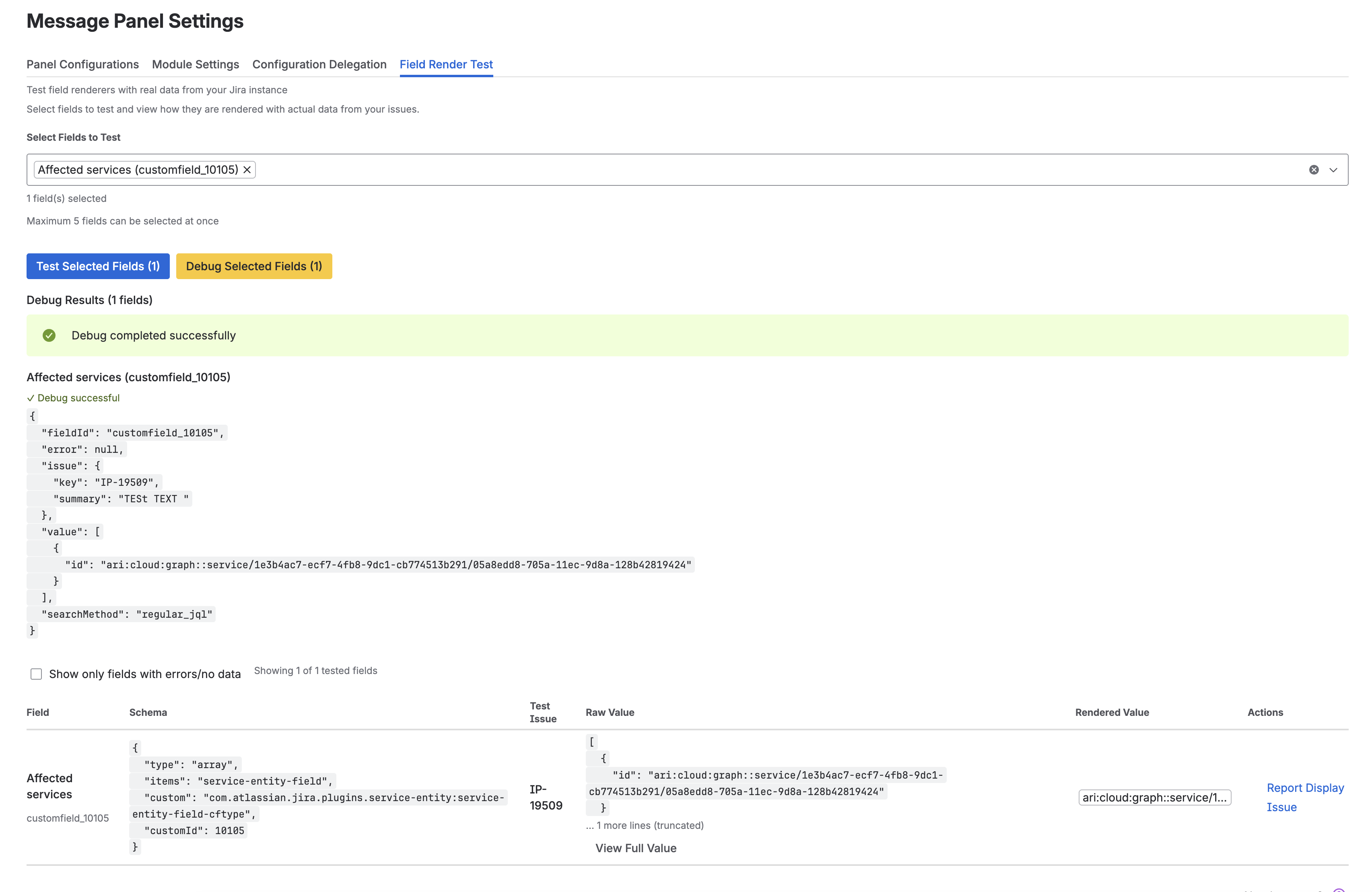Toggle Show only fields with errors checkbox
The width and height of the screenshot is (1372, 892).
click(36, 674)
